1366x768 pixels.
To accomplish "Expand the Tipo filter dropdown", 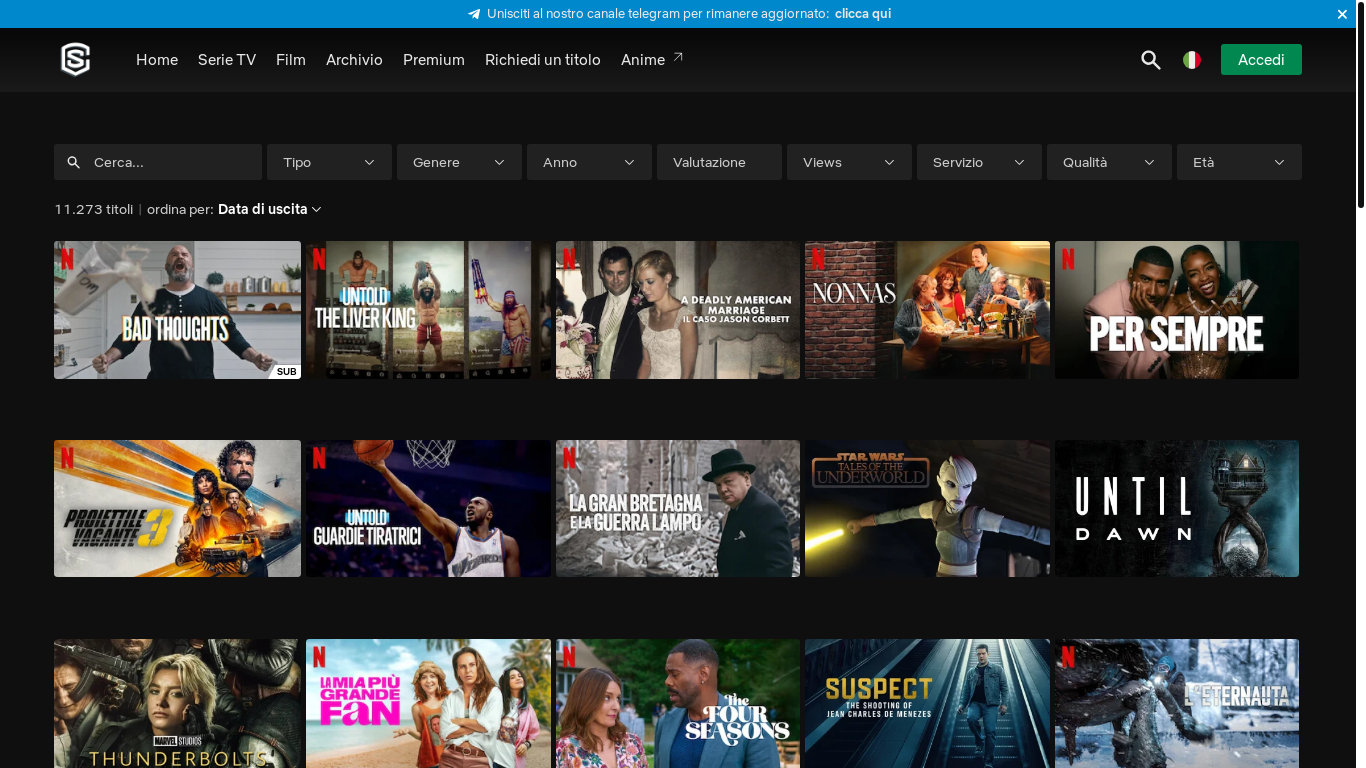I will click(329, 162).
